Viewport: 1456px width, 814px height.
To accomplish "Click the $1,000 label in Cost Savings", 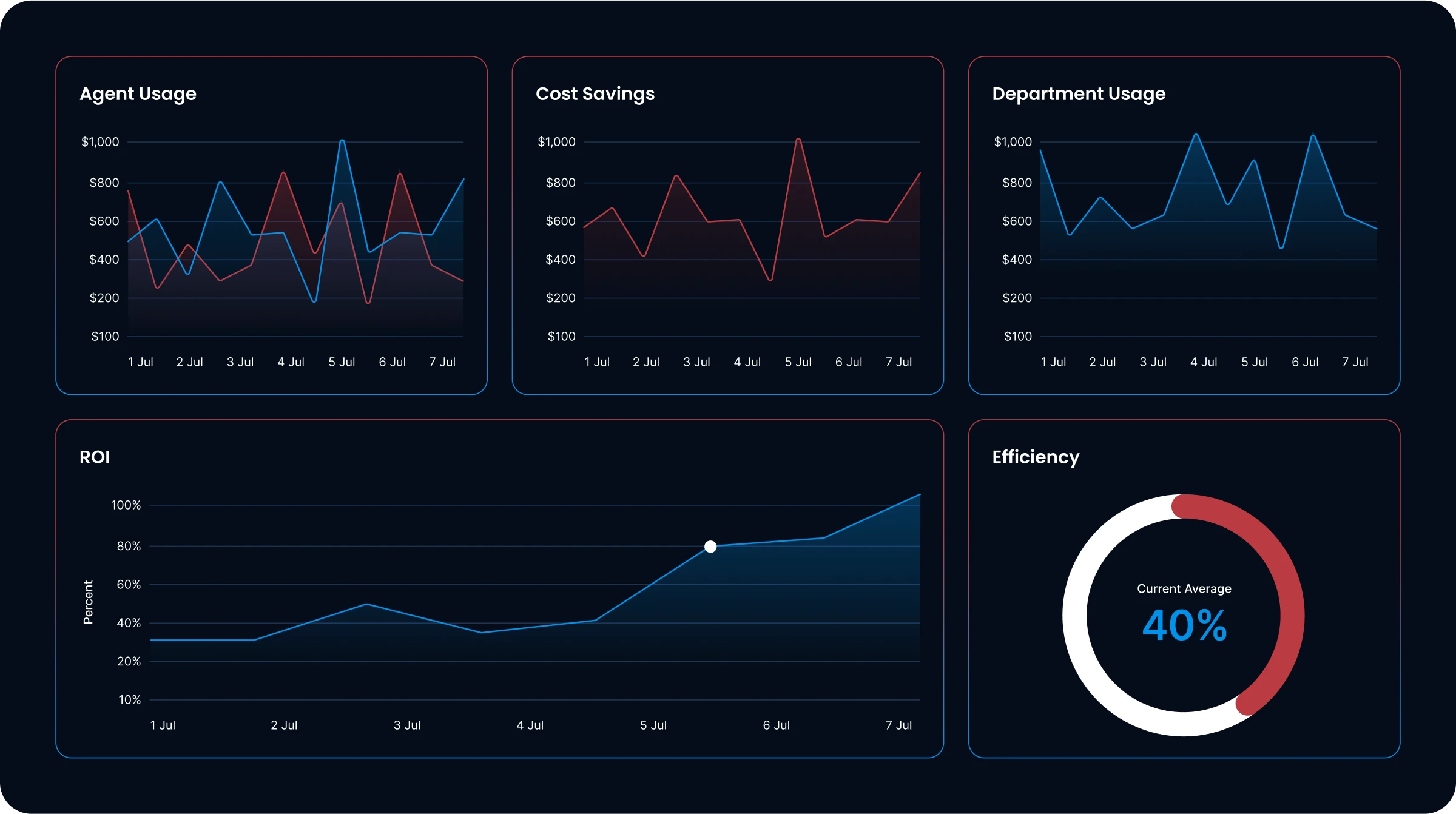I will pos(556,142).
